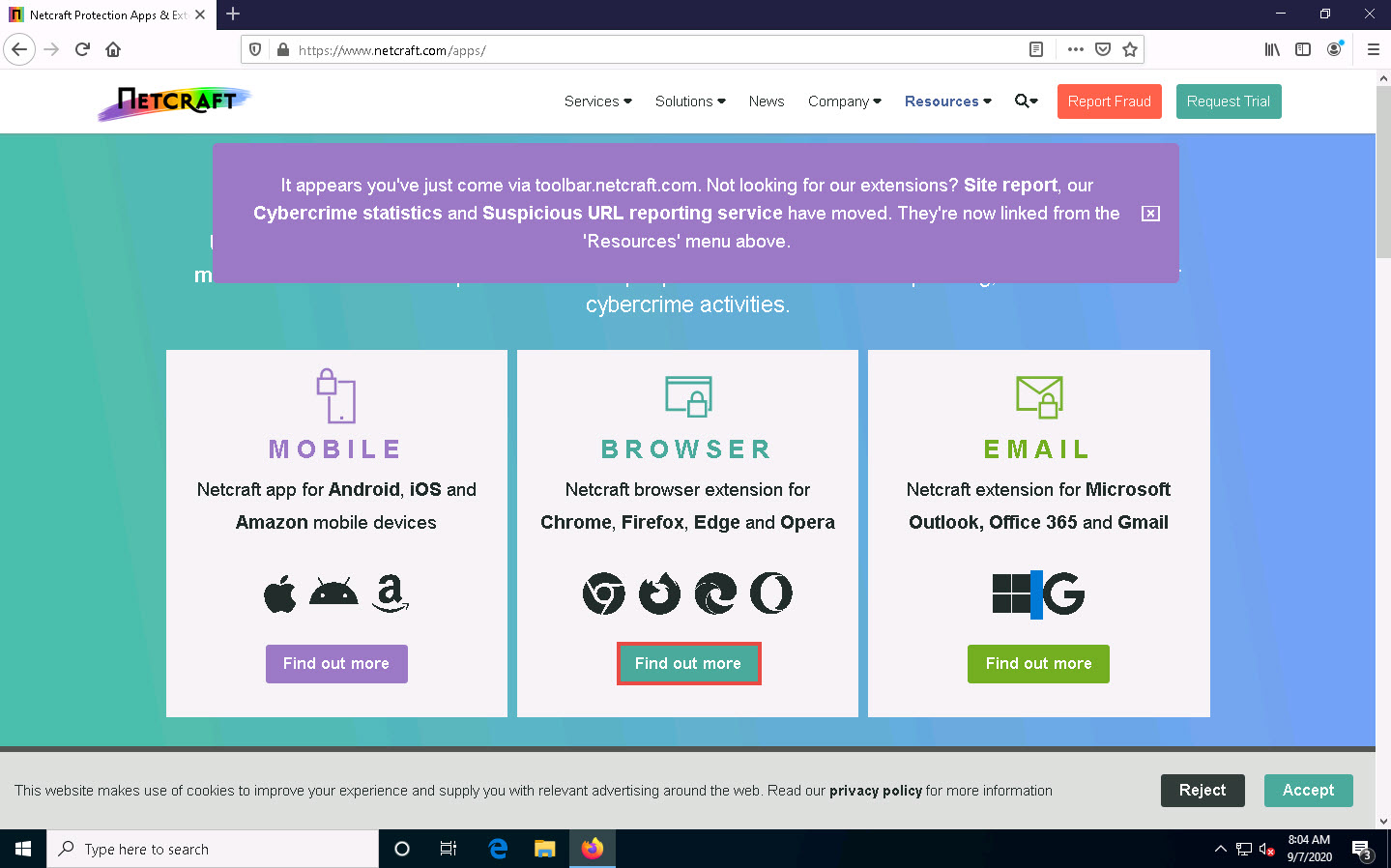Screen dimensions: 1391x868
Task: Open Cortana from the taskbar
Action: (402, 849)
